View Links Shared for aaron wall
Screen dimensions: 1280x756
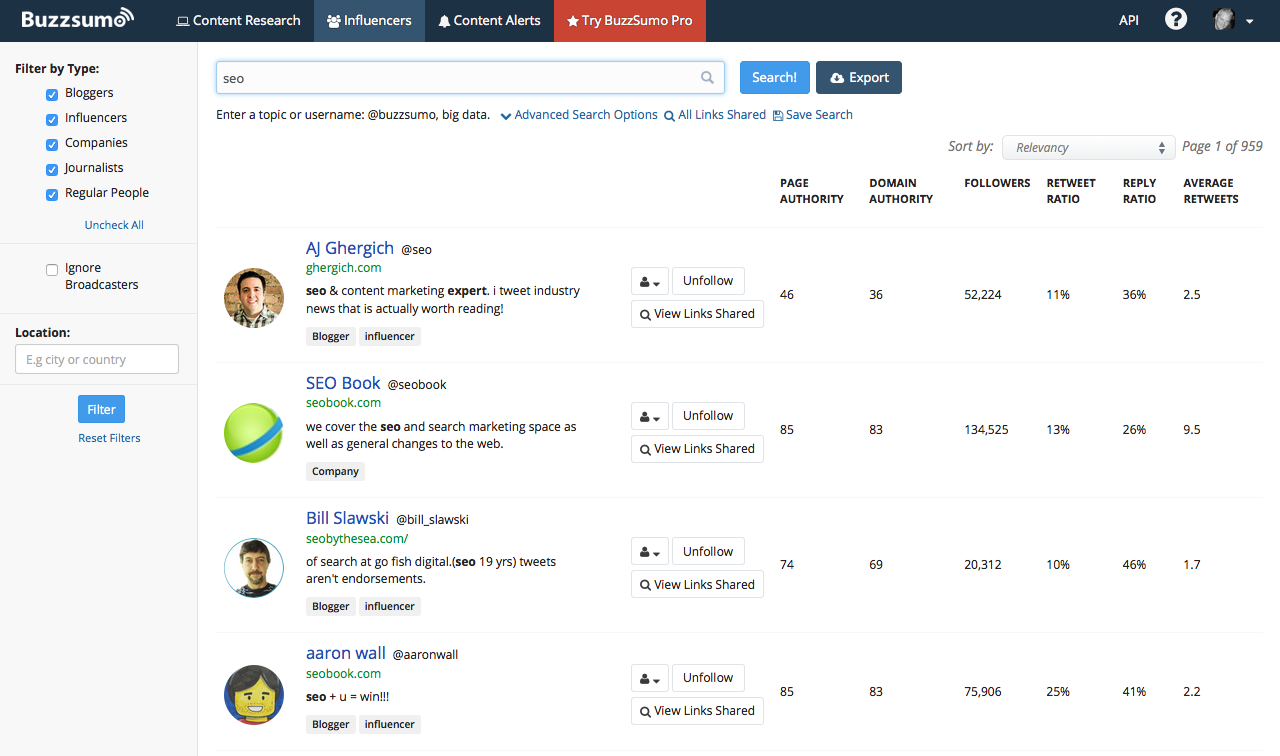(x=697, y=711)
